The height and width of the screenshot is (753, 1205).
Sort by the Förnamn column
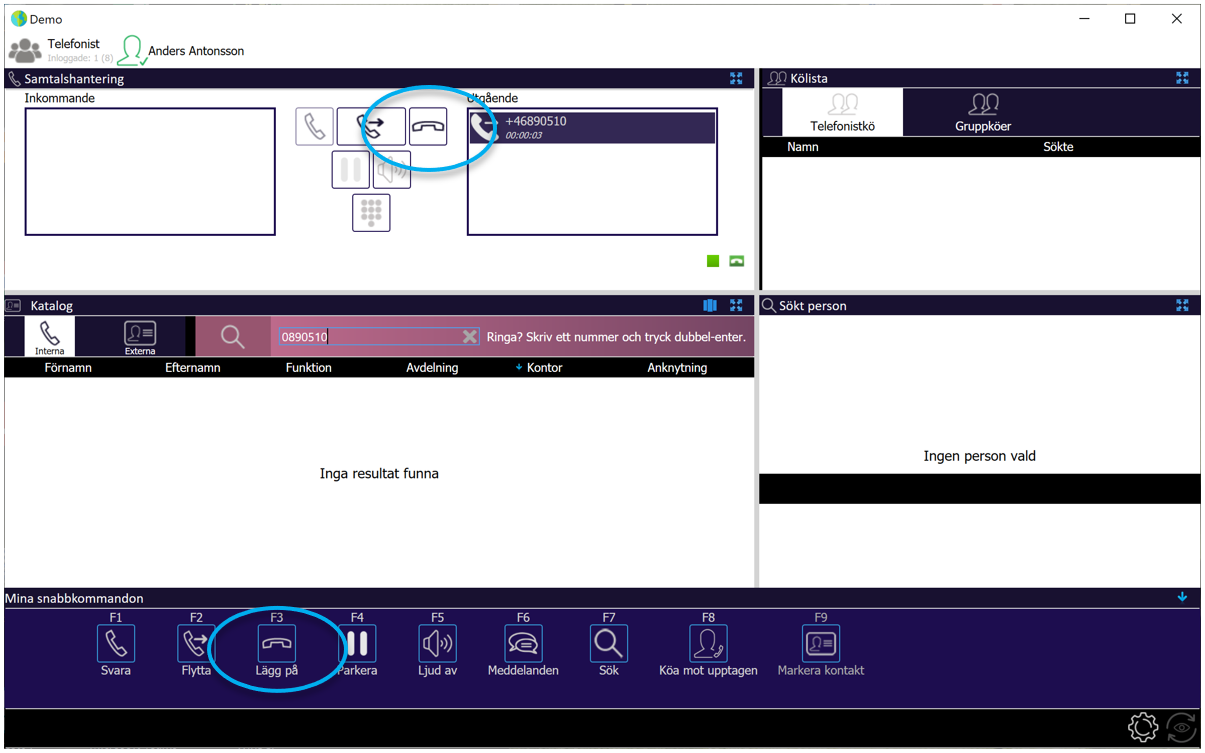(69, 368)
